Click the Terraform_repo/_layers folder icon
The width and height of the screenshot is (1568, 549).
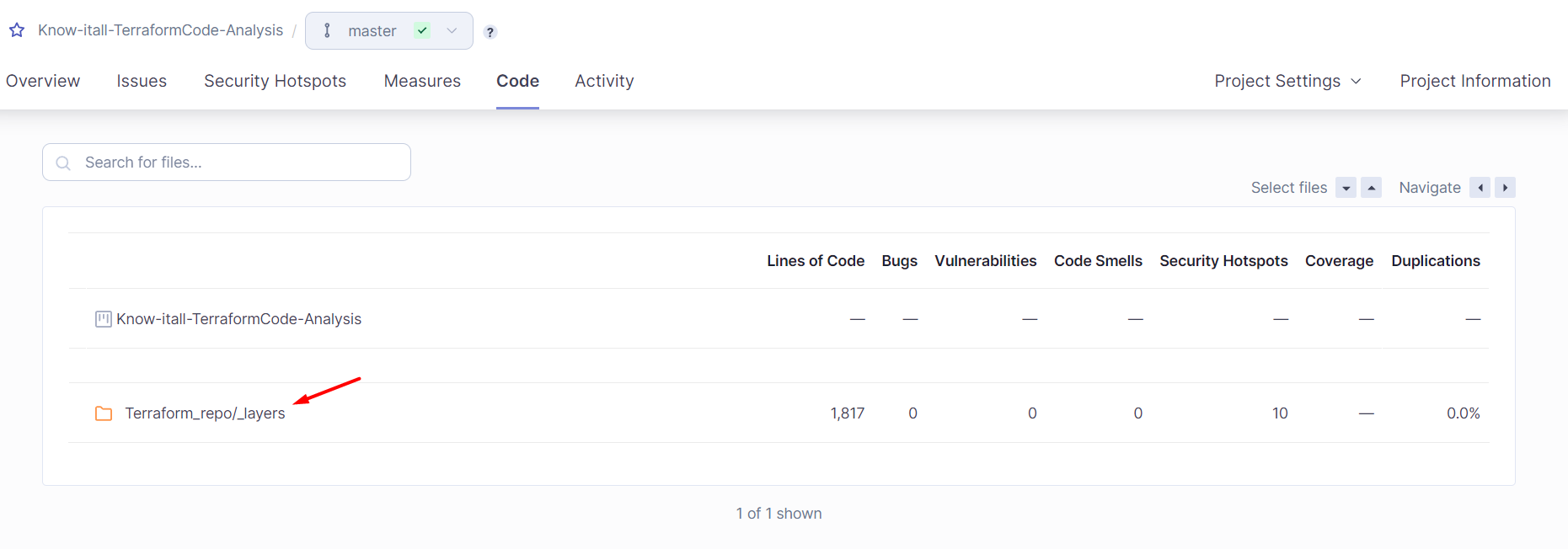(104, 413)
